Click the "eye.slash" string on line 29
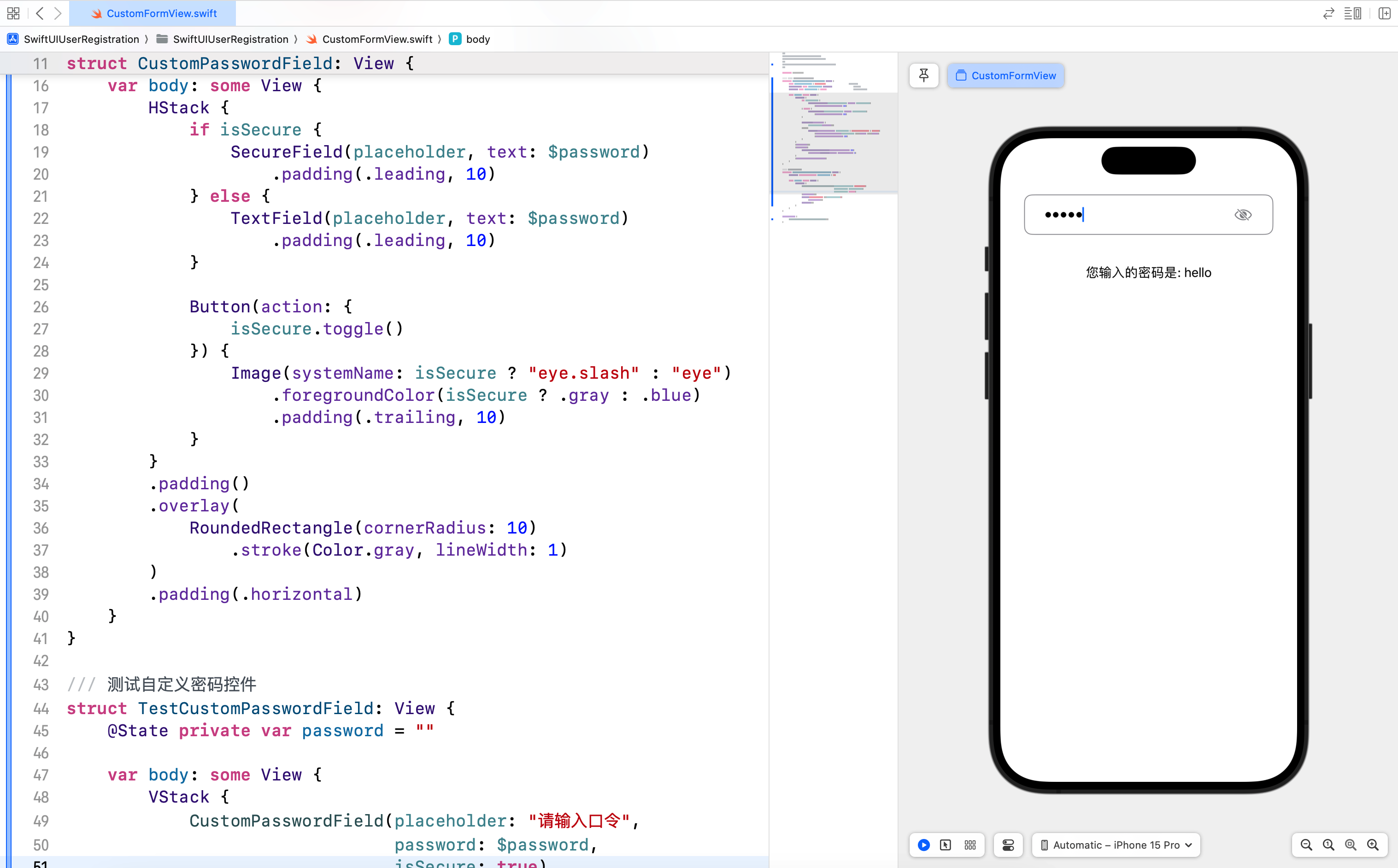Viewport: 1398px width, 868px height. [x=584, y=373]
